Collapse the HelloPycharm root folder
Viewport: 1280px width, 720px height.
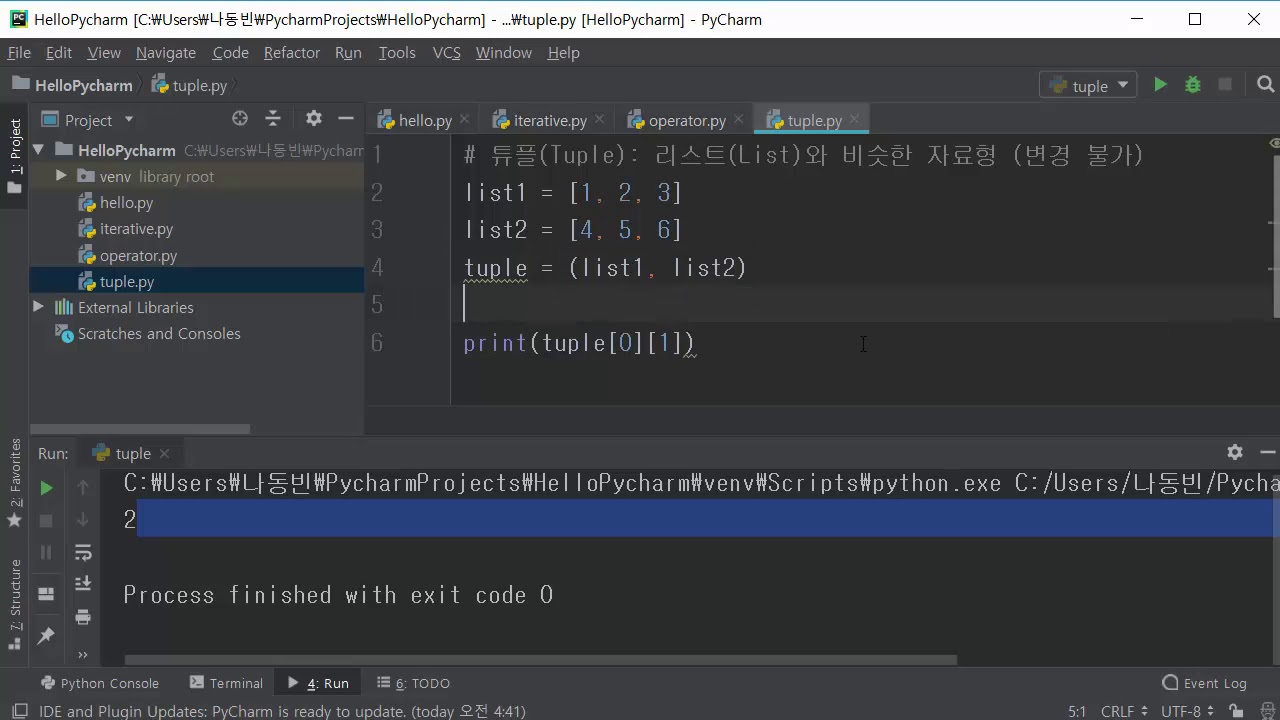(x=39, y=150)
